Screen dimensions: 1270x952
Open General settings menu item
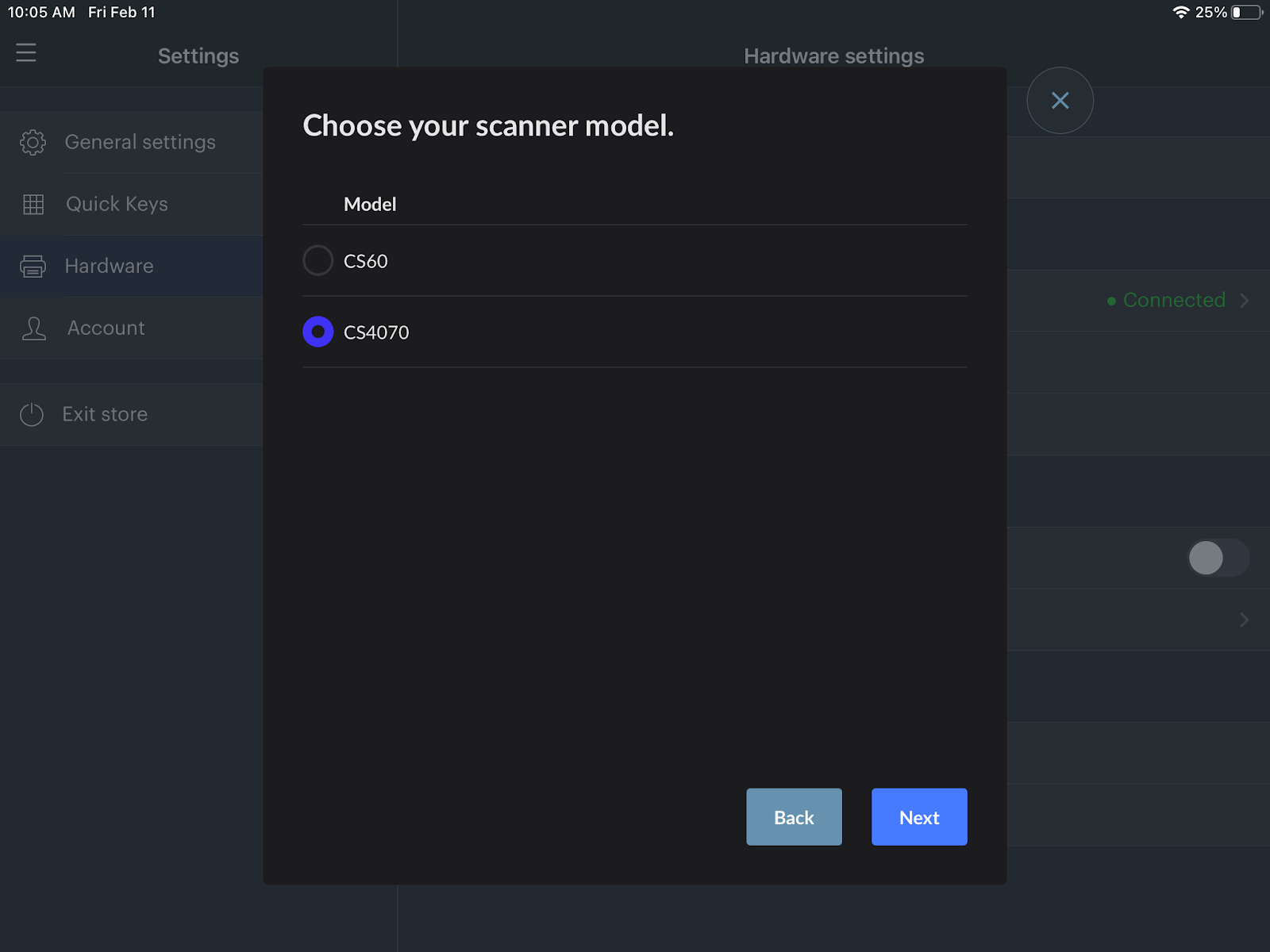[x=140, y=142]
